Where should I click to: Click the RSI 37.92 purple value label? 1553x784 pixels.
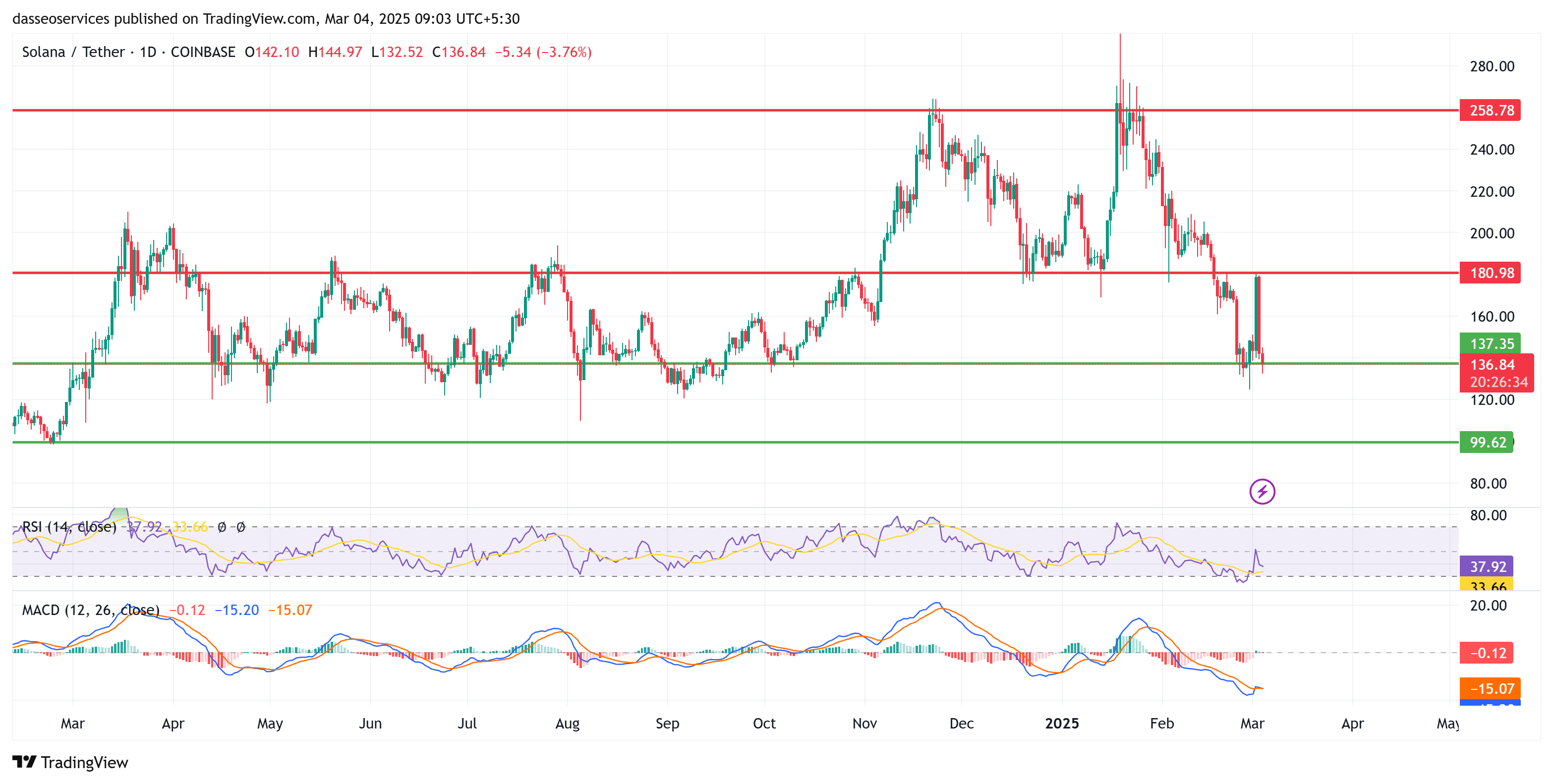(x=1486, y=566)
